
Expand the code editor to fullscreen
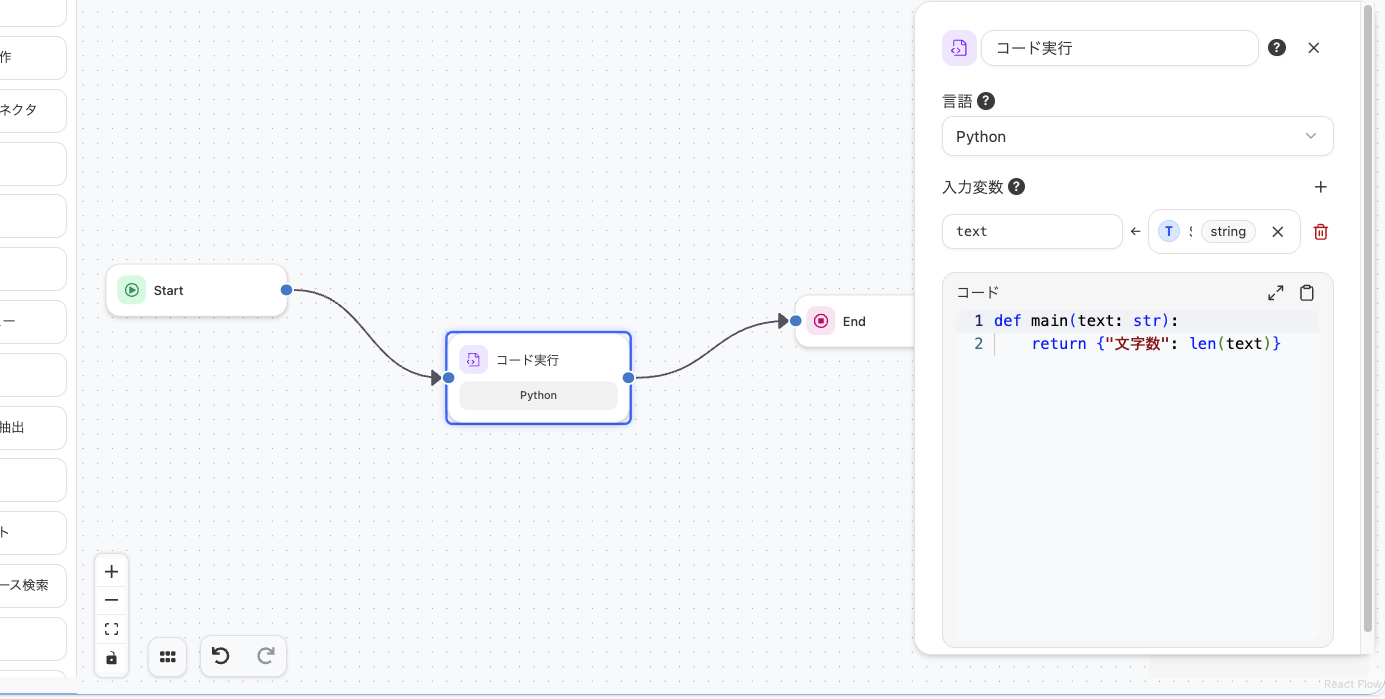1275,292
